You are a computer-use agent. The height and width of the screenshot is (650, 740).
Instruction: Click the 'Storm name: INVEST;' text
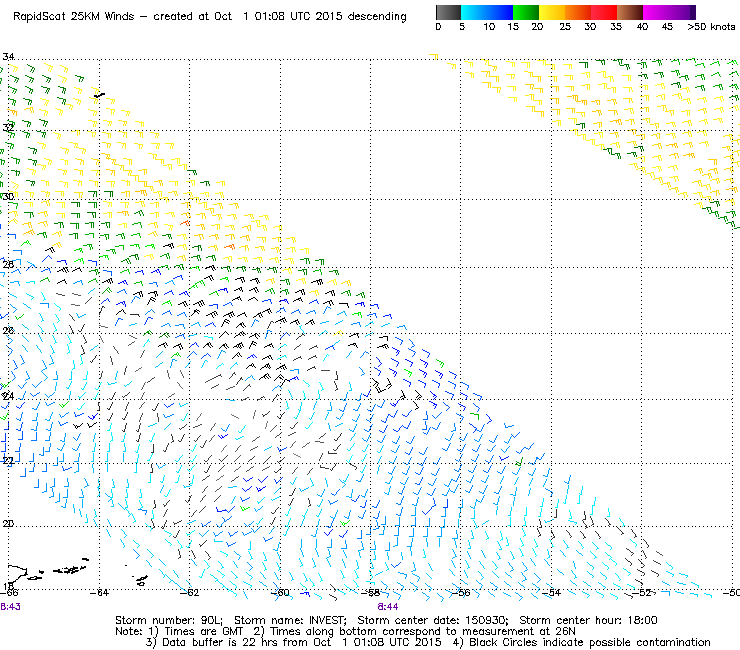point(292,620)
